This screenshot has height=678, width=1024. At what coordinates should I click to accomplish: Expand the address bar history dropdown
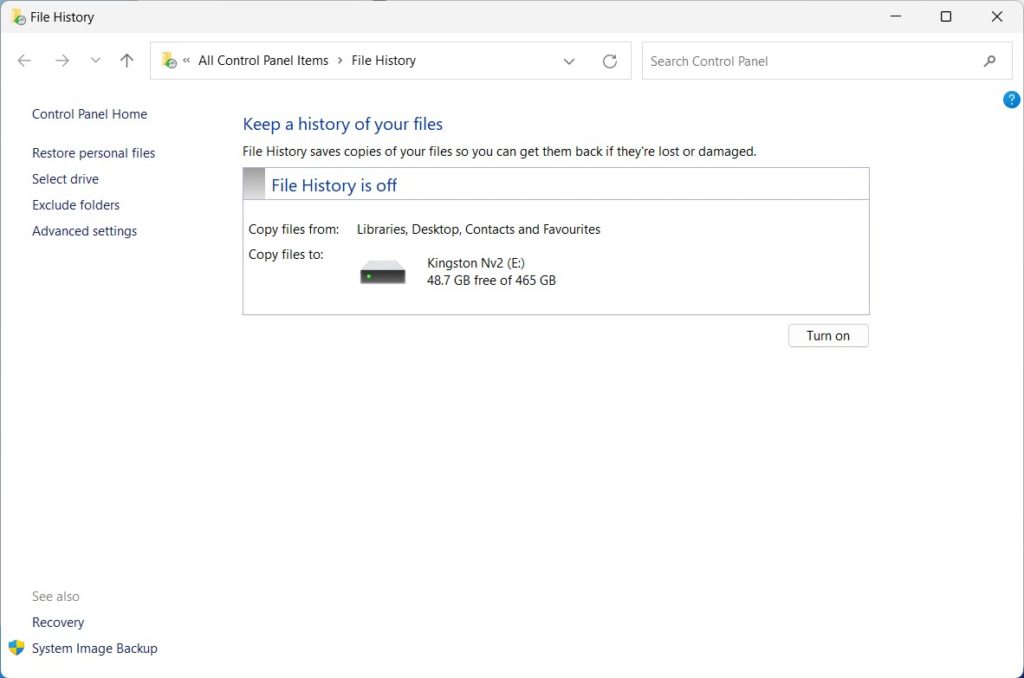click(x=569, y=61)
